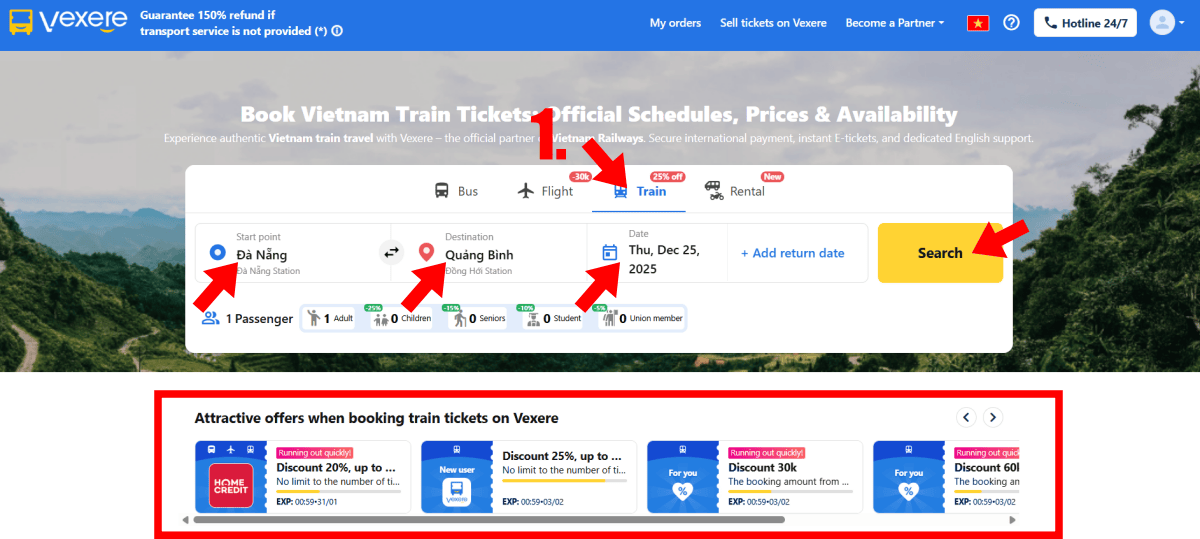
Task: Click + Add return date
Action: [793, 253]
